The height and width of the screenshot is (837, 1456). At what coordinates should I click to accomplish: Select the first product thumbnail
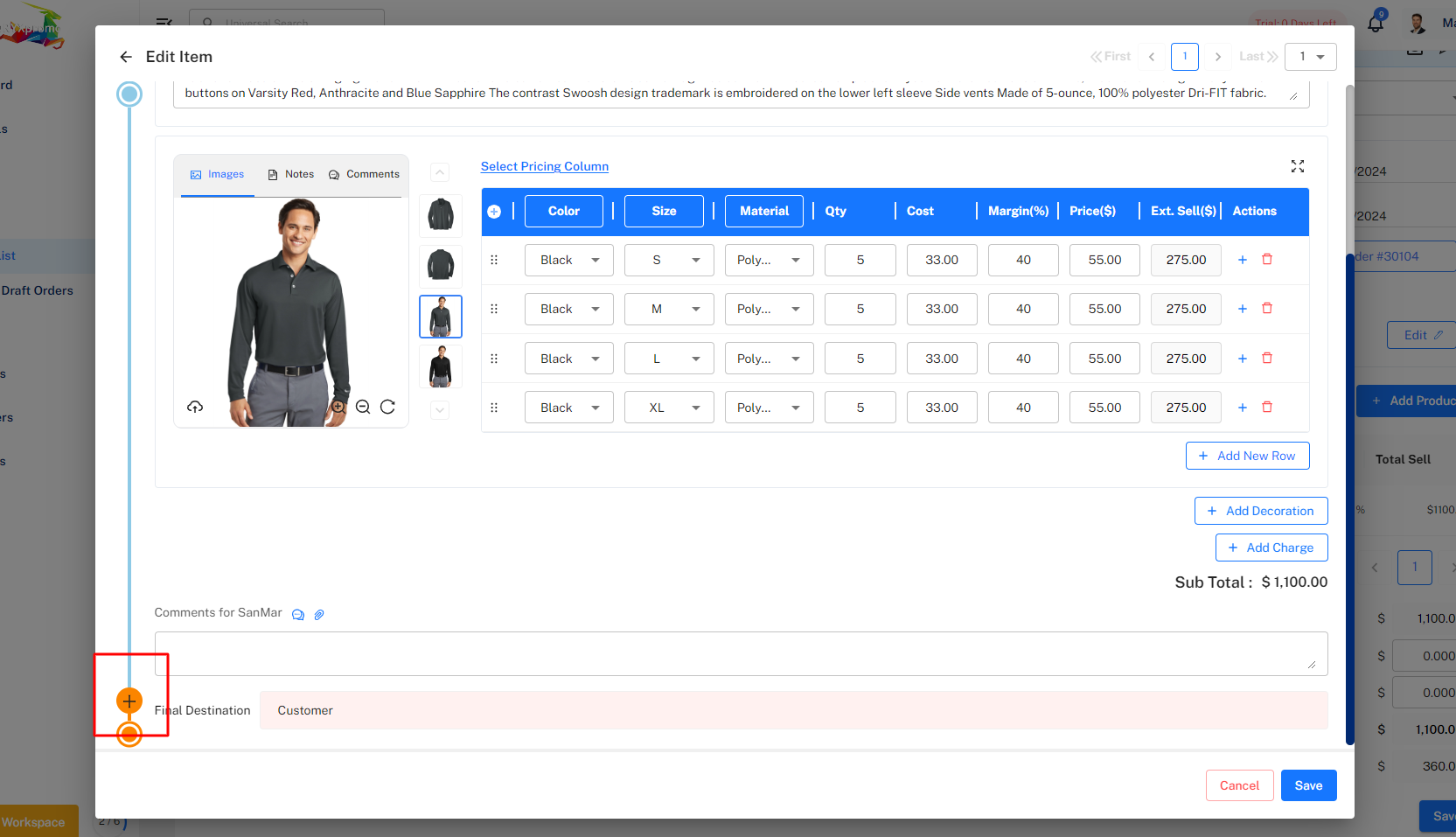click(441, 214)
